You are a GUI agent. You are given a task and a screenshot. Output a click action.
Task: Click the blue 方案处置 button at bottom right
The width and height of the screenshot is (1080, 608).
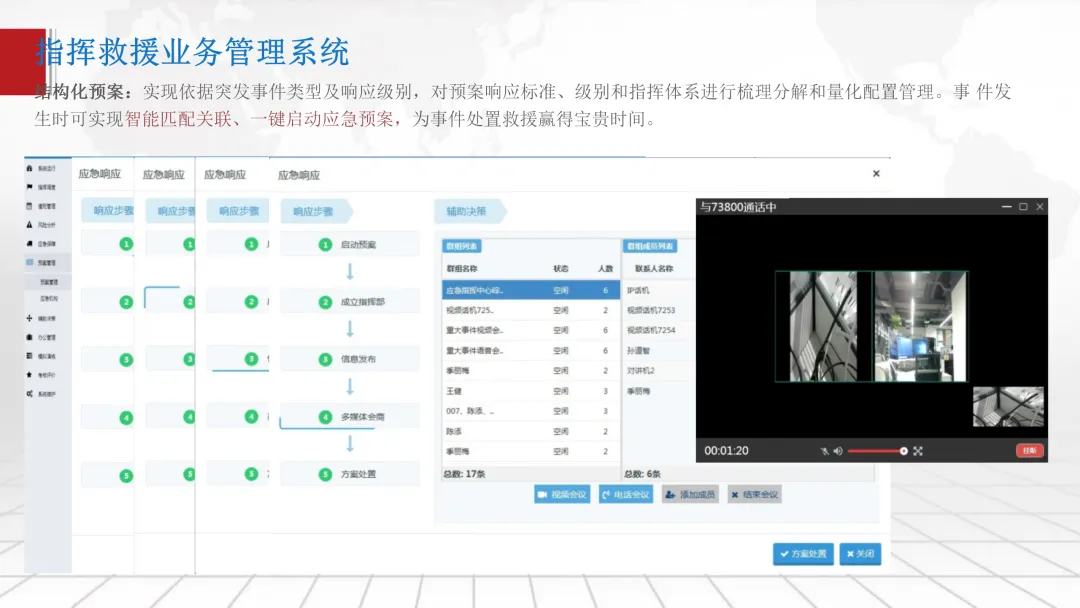click(x=803, y=554)
